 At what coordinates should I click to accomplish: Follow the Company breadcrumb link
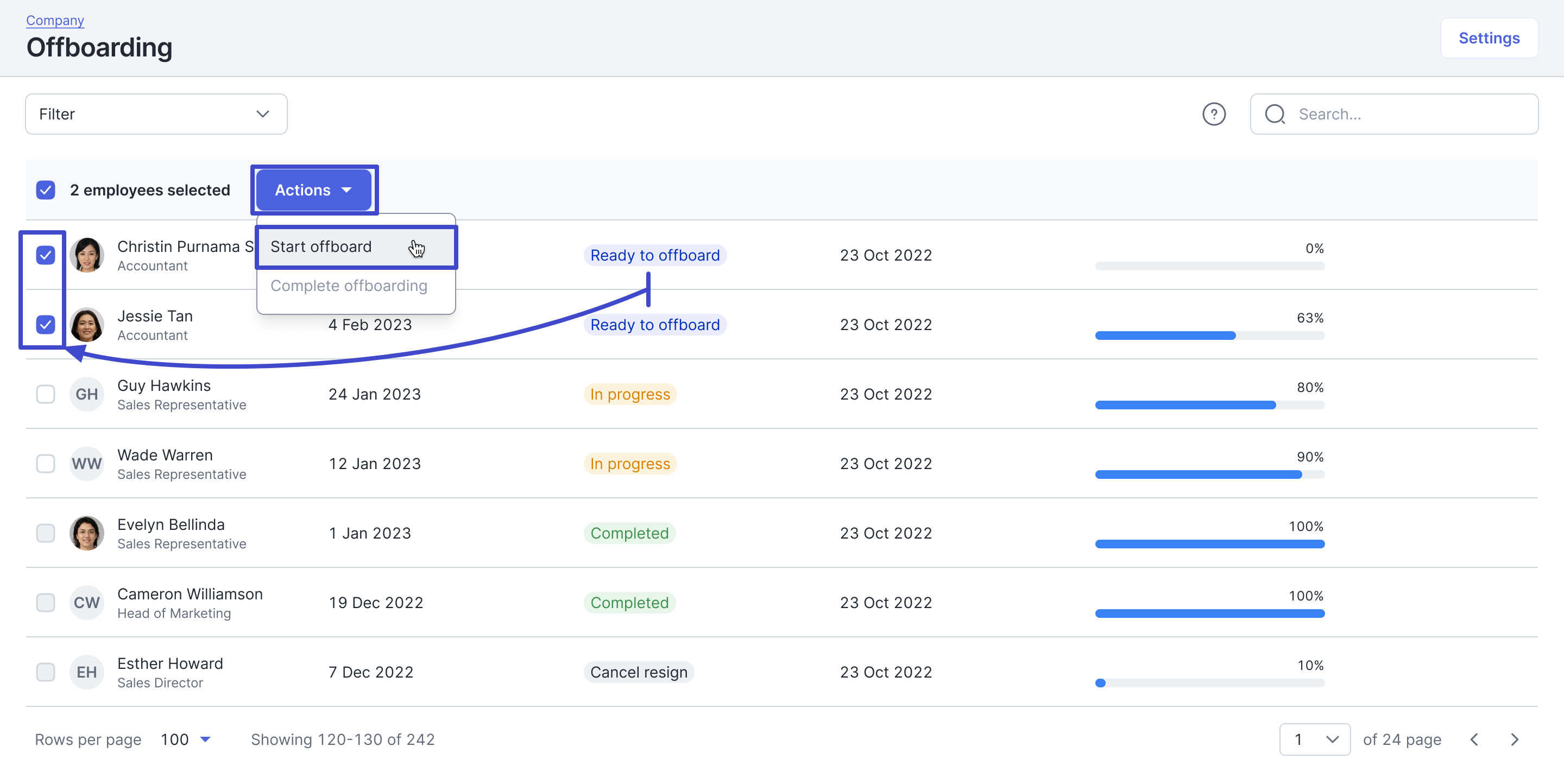pos(55,20)
